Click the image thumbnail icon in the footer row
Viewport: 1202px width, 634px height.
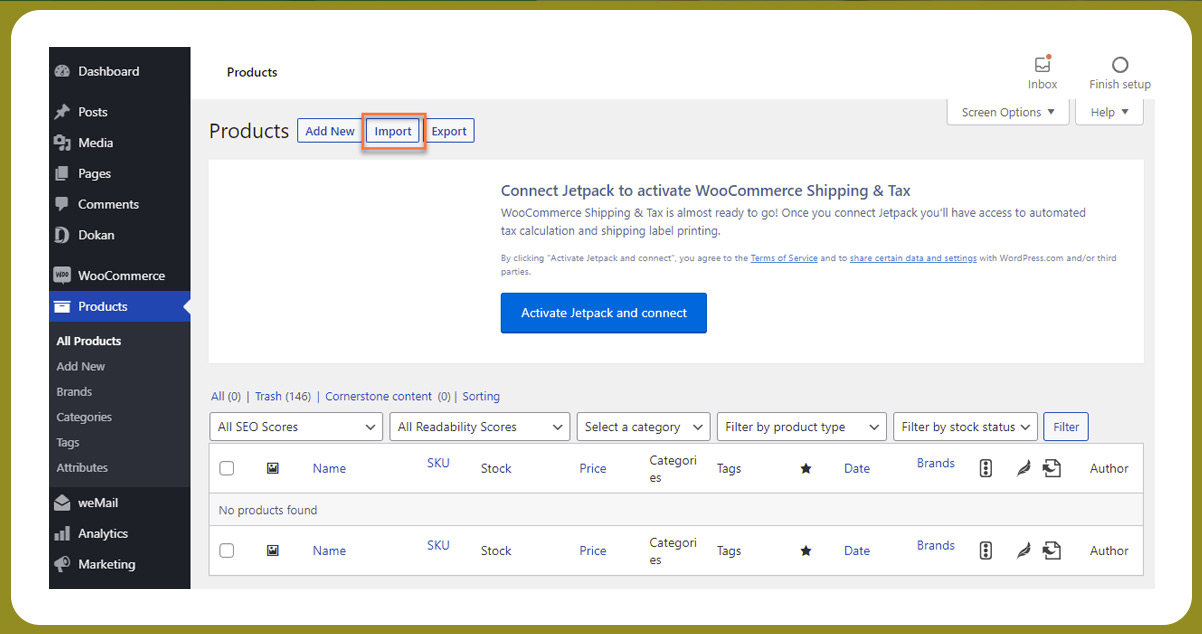coord(273,550)
